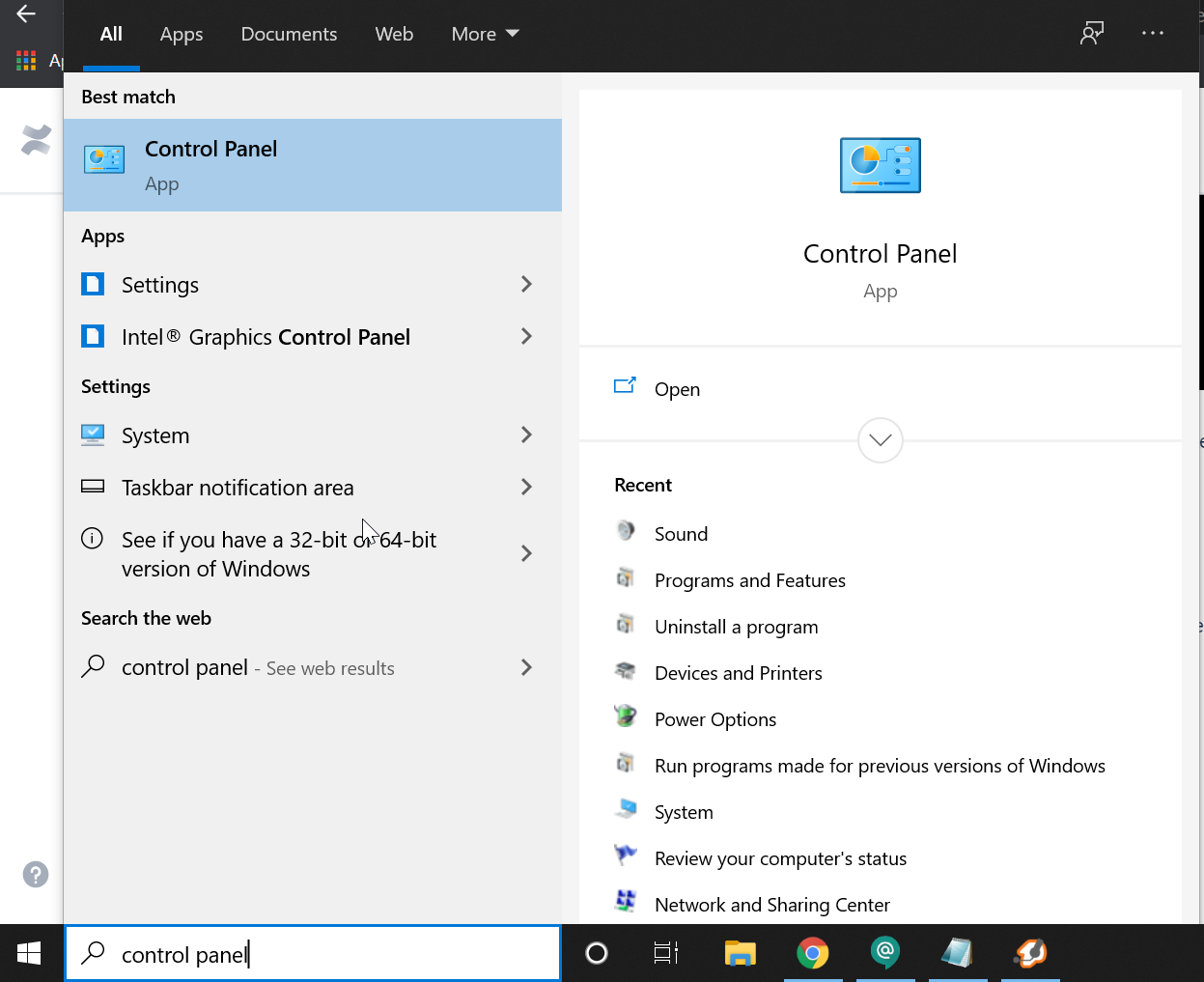Click the Network and Sharing Center icon
Image resolution: width=1204 pixels, height=982 pixels.
[x=626, y=901]
